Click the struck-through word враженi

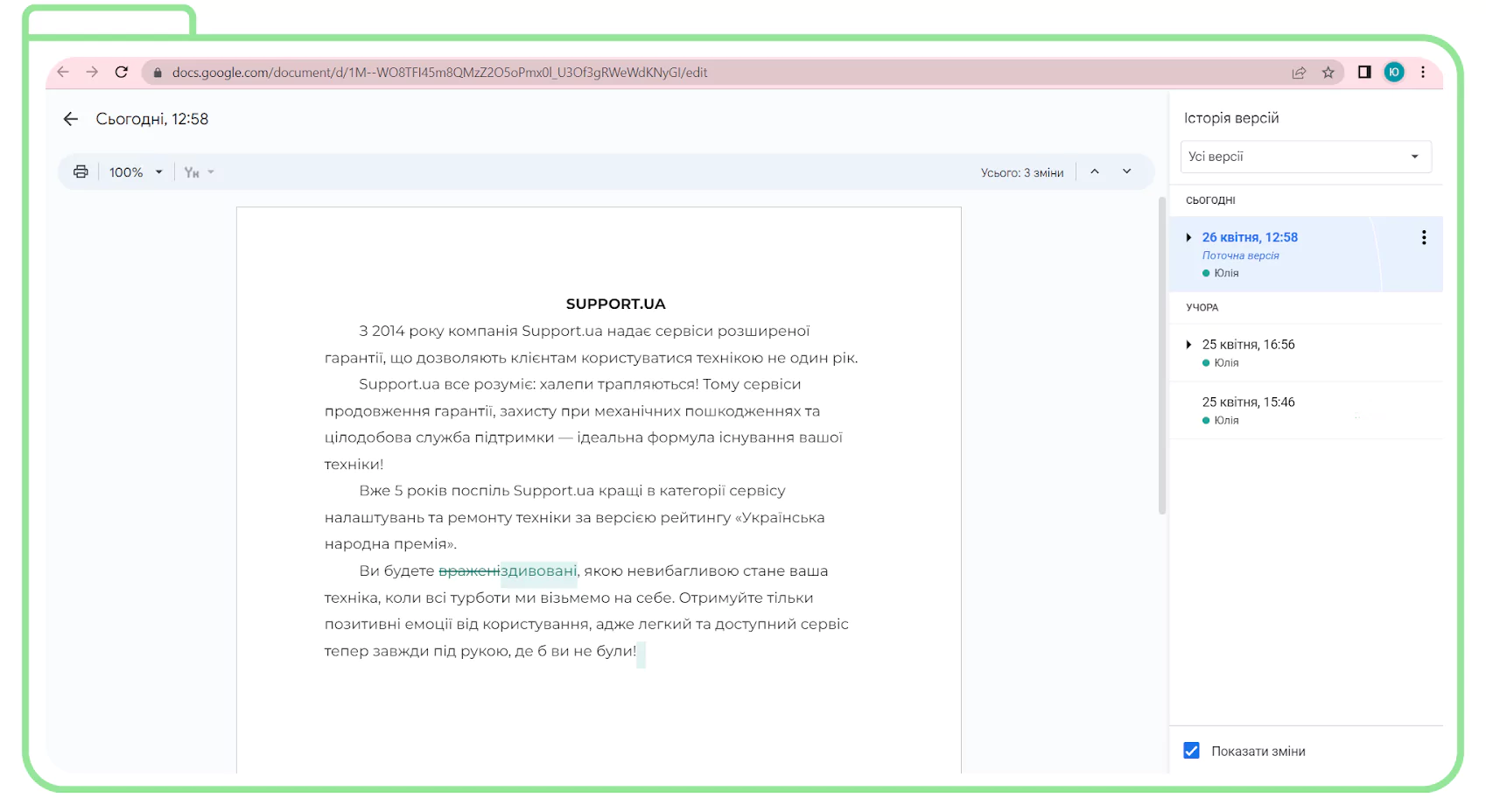click(469, 570)
